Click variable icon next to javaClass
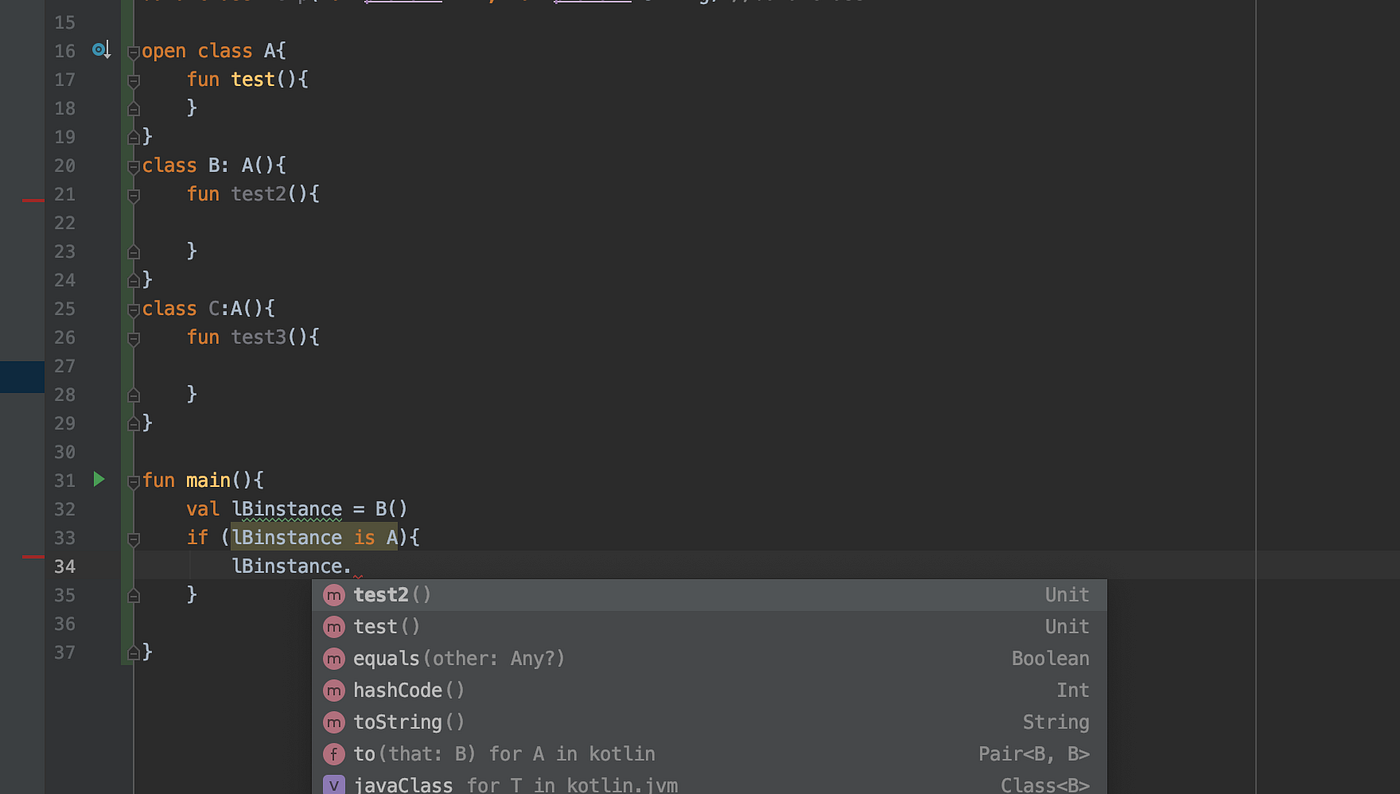The width and height of the screenshot is (1400, 794). coord(334,785)
